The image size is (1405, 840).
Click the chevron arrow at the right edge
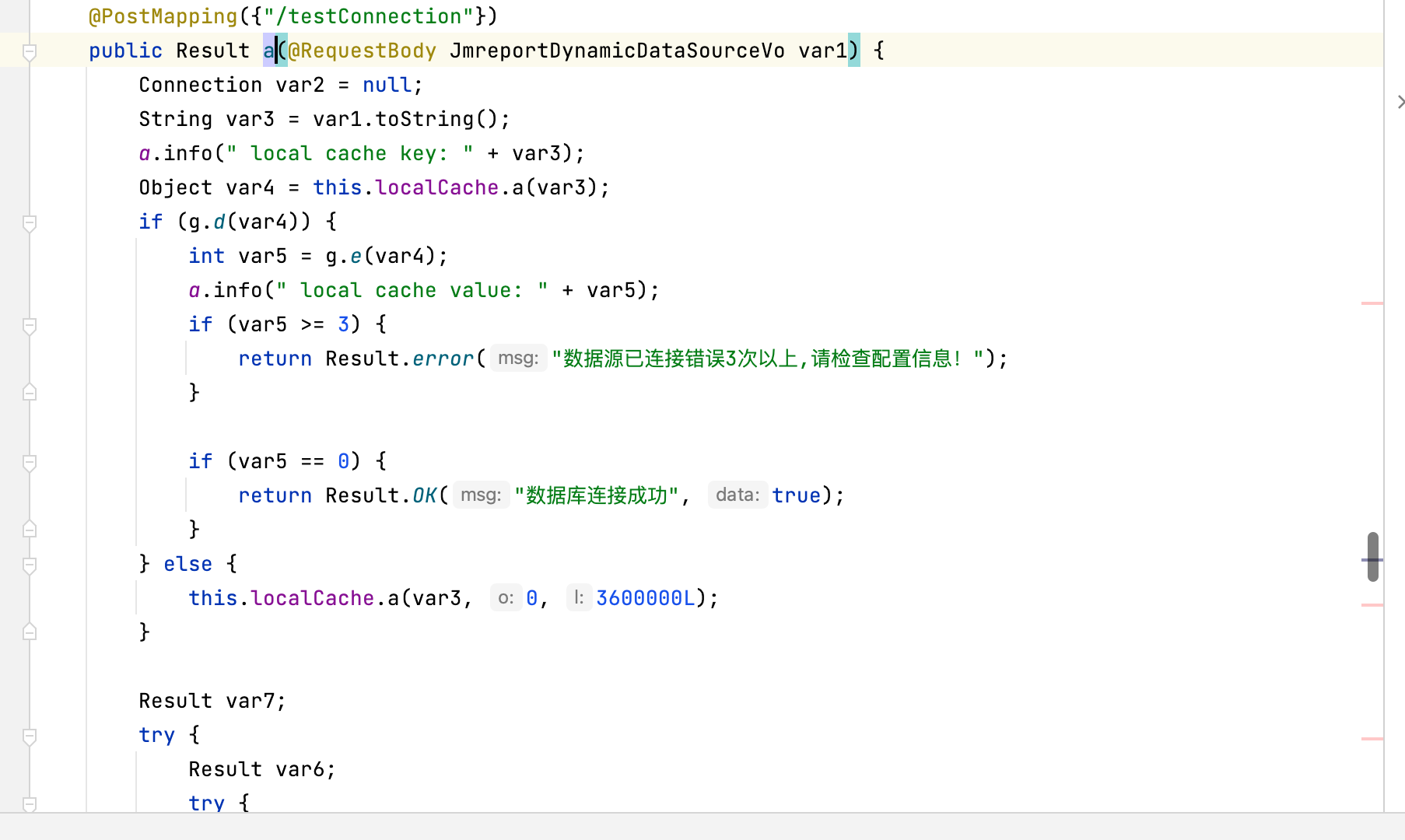pyautogui.click(x=1400, y=102)
